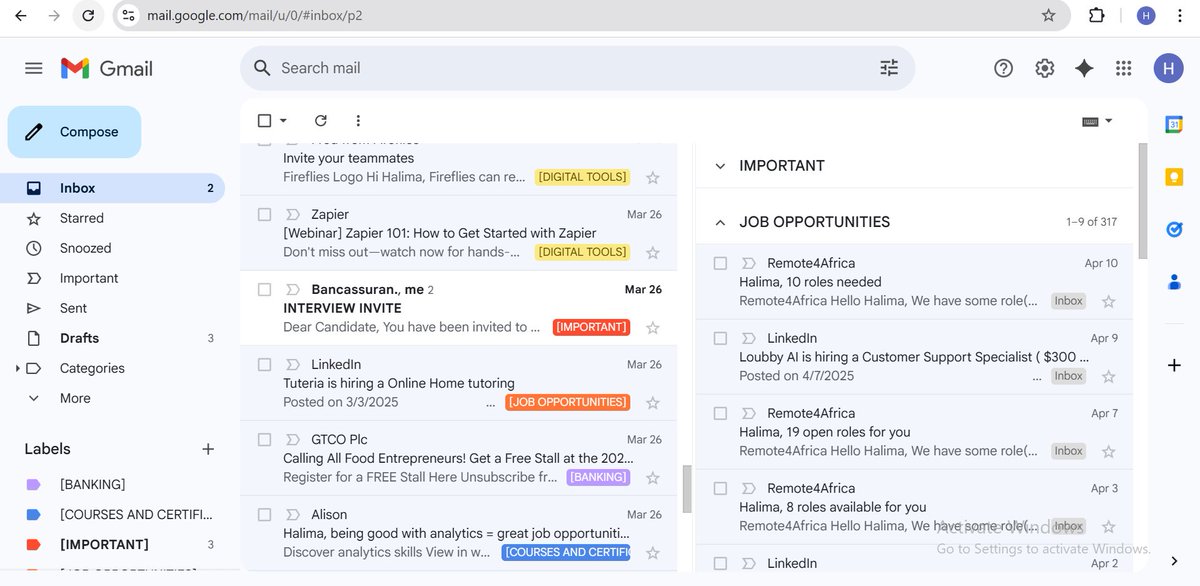Image resolution: width=1200 pixels, height=586 pixels.
Task: Collapse the JOB OPPORTUNITIES section
Action: point(720,222)
